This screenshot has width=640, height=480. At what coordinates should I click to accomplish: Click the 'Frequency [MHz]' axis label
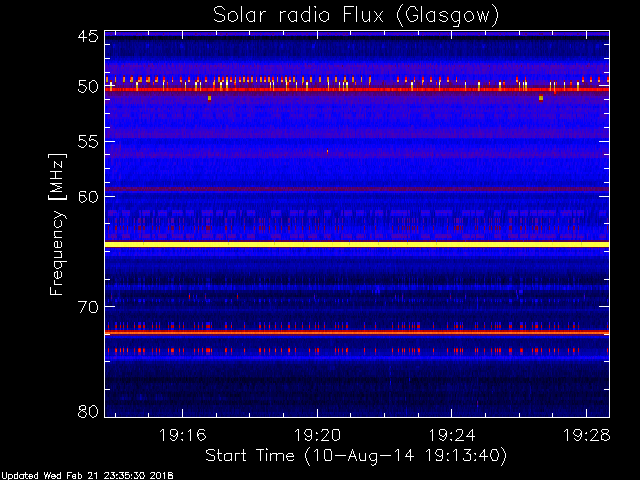tap(57, 224)
